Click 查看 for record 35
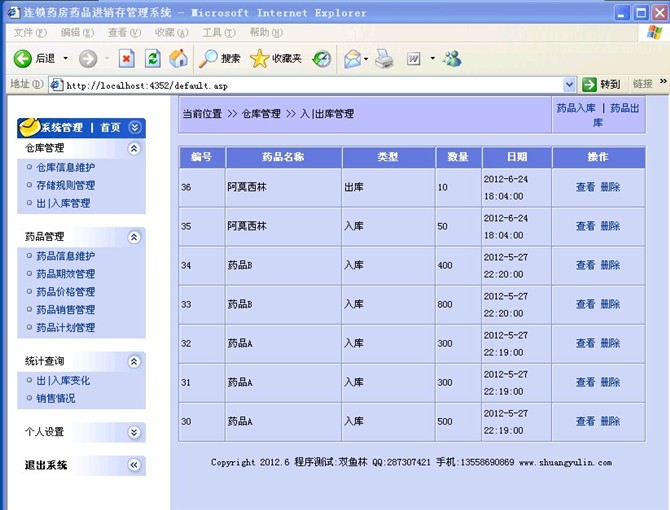The height and width of the screenshot is (510, 670). click(x=585, y=226)
